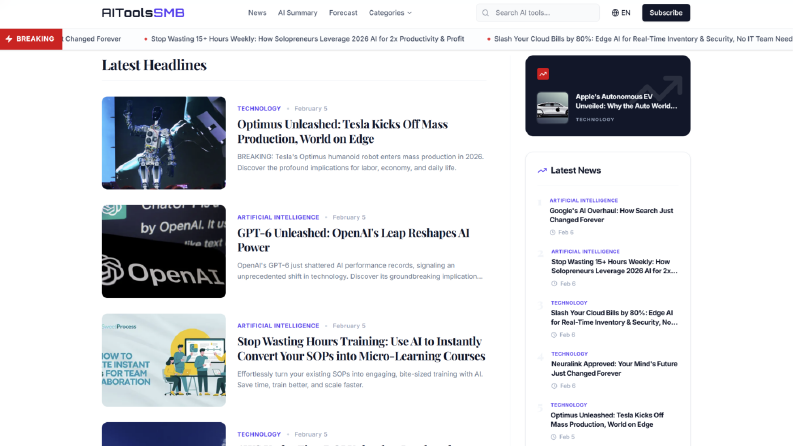Open the News menu item
The height and width of the screenshot is (446, 793).
point(257,13)
